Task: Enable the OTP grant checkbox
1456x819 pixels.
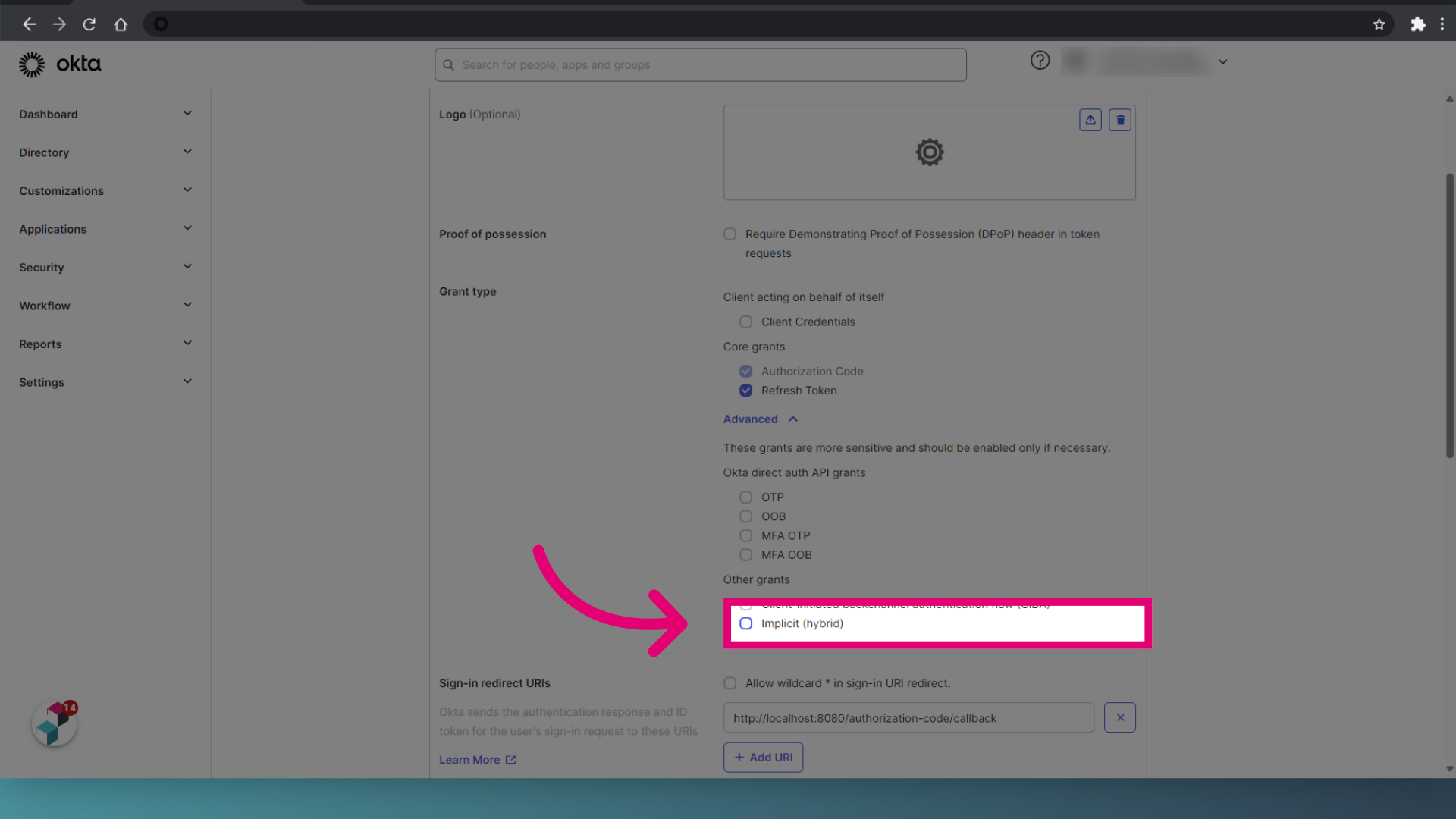Action: (746, 497)
